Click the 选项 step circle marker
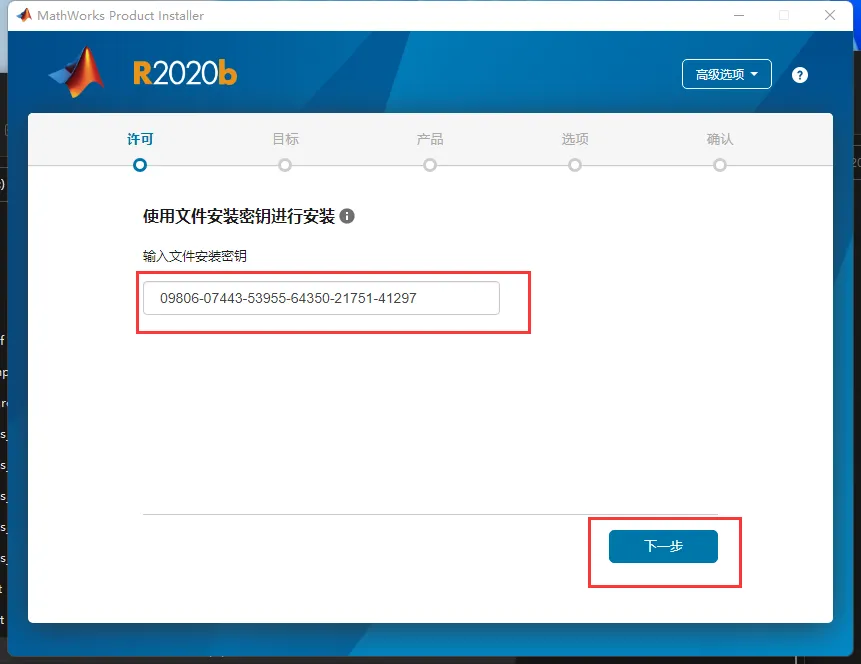 point(575,165)
